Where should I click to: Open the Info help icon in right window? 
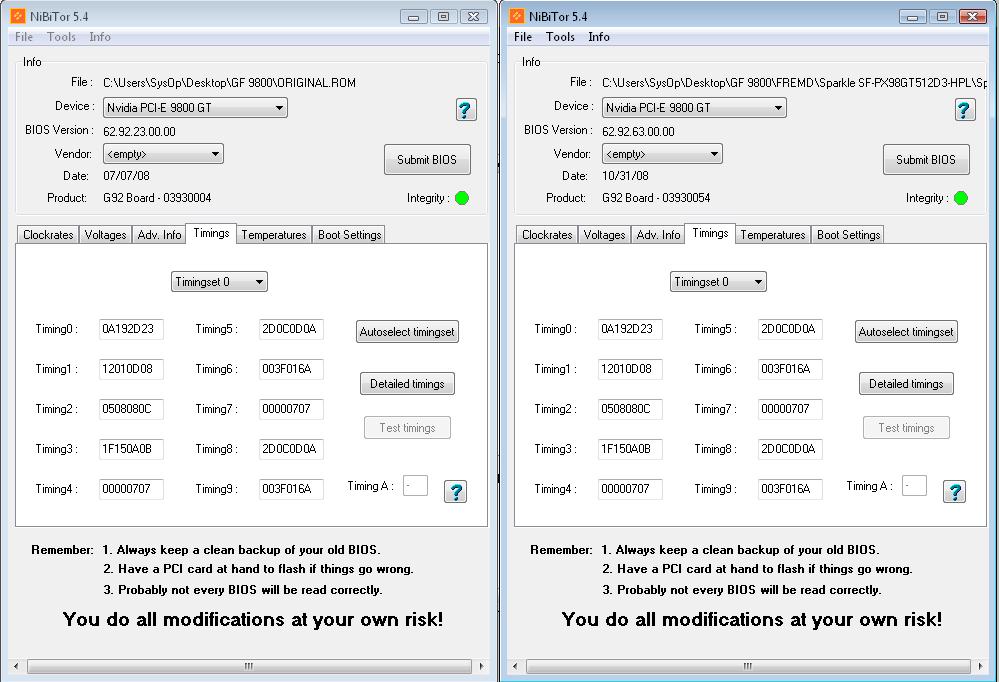[965, 110]
